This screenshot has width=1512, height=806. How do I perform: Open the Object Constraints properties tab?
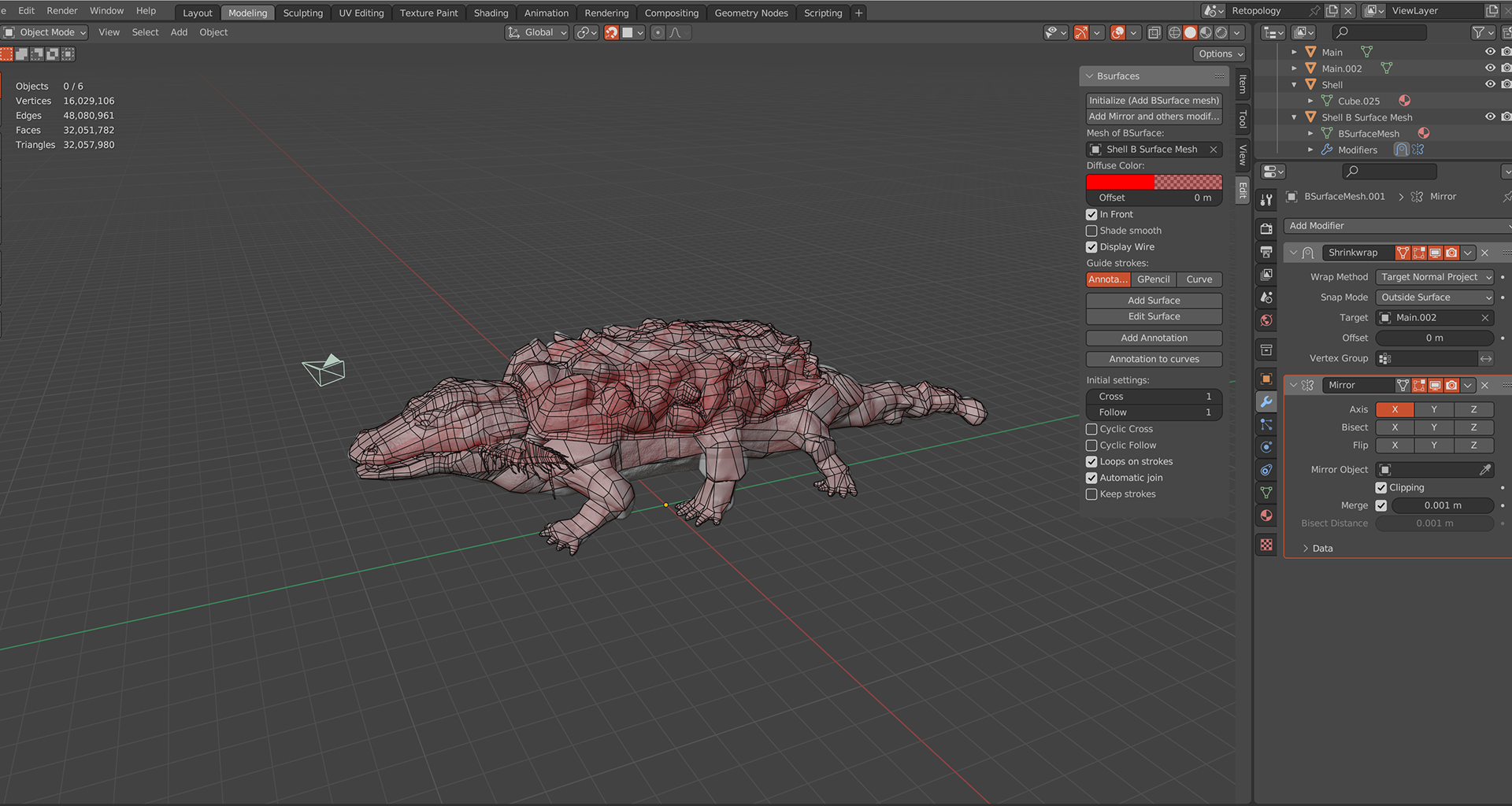point(1266,470)
